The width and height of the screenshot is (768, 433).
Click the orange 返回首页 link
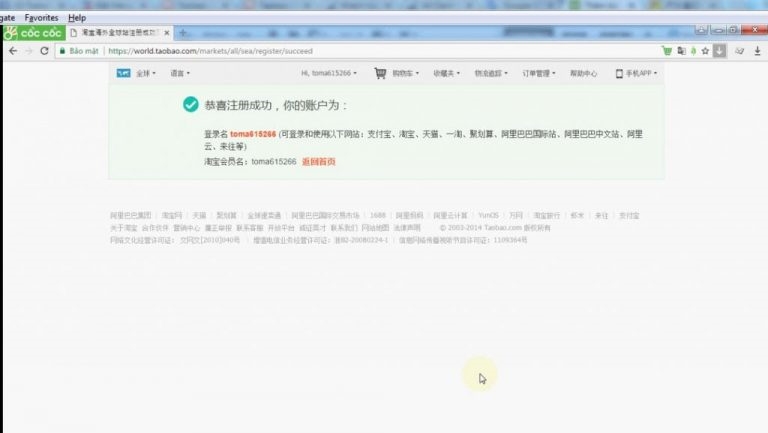pos(318,162)
